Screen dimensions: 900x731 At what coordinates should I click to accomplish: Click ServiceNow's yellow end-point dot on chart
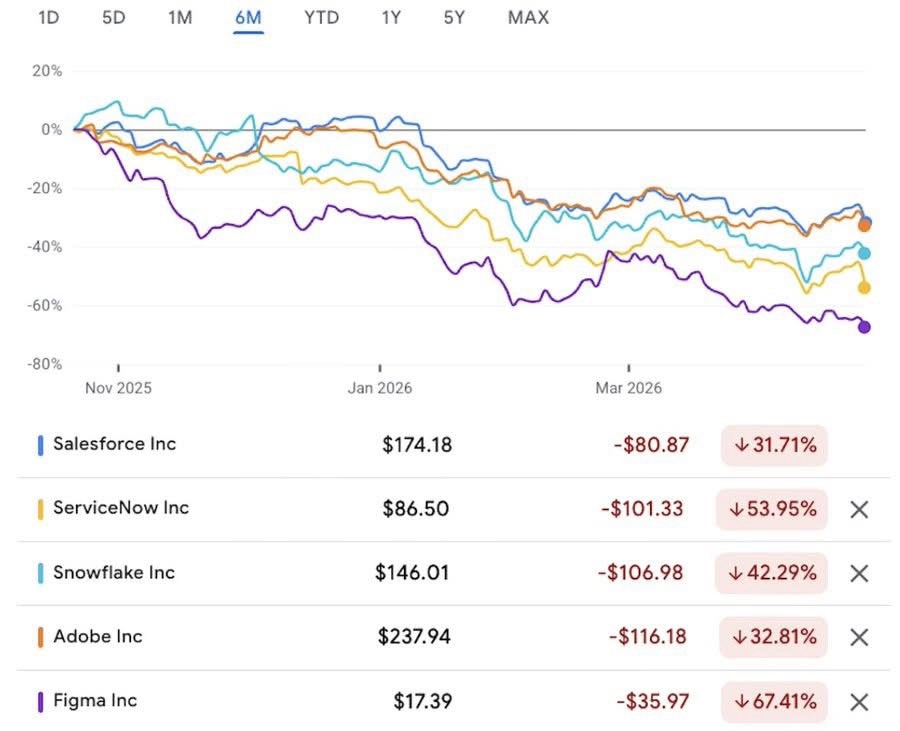[864, 288]
